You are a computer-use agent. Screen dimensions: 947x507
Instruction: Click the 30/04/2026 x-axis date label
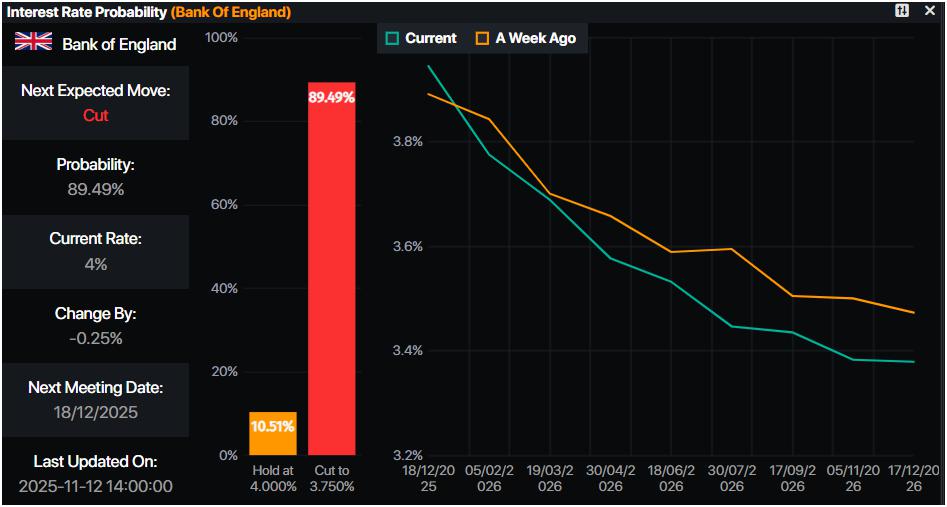pos(610,478)
